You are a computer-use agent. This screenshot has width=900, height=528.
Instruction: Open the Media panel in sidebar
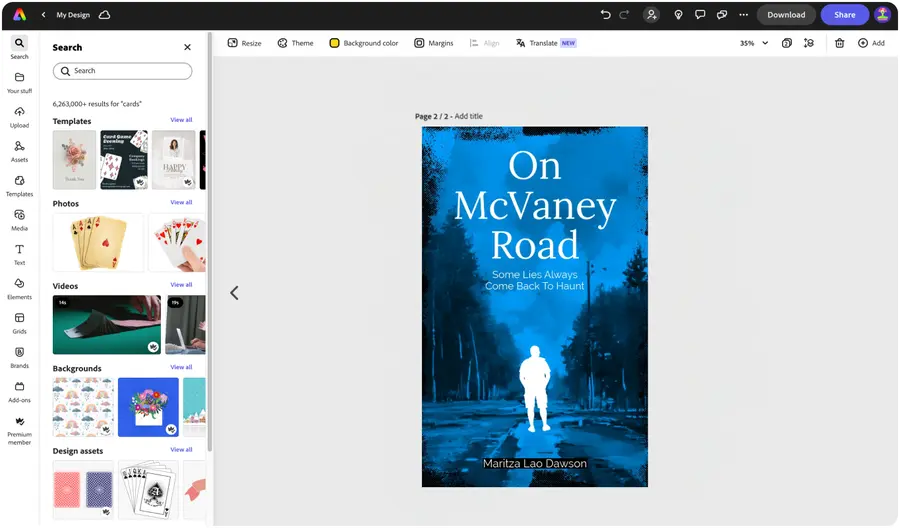coord(19,219)
